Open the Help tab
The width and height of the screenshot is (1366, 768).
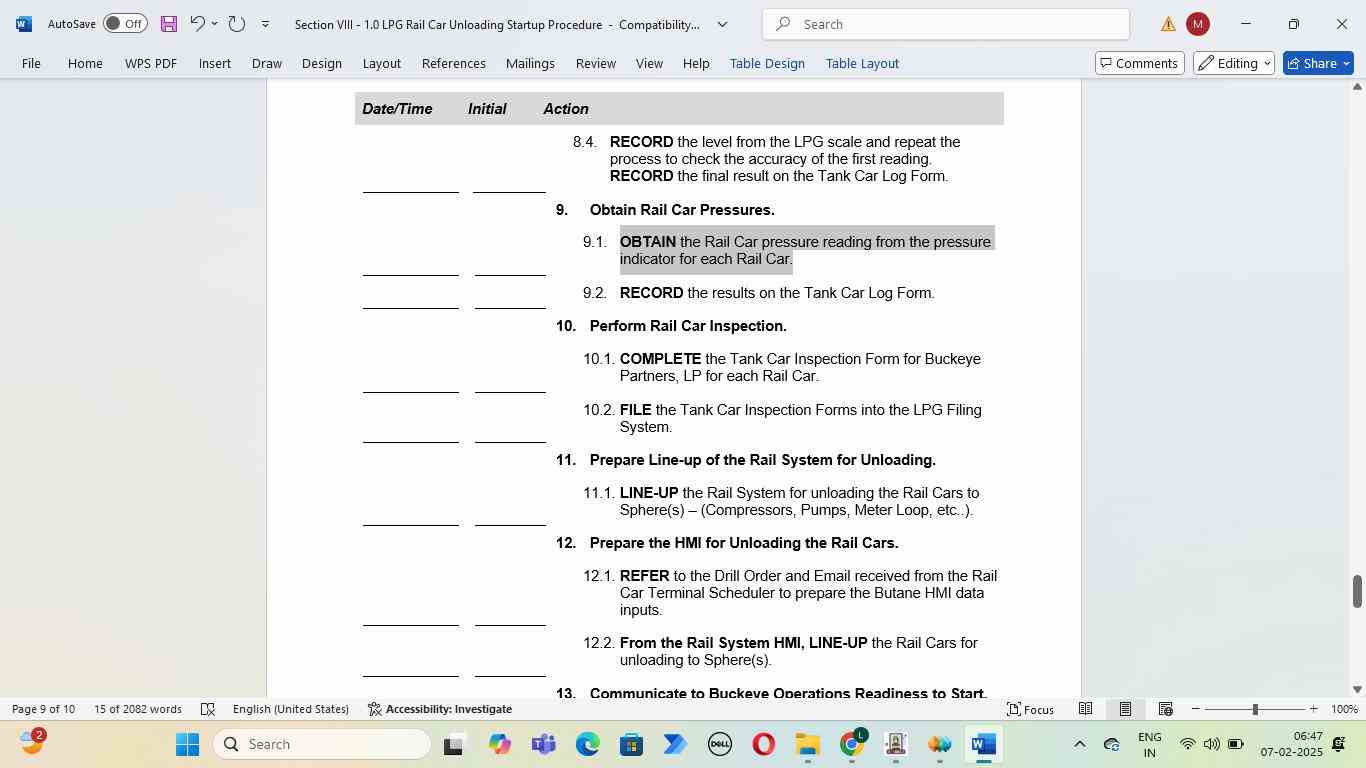pos(696,63)
